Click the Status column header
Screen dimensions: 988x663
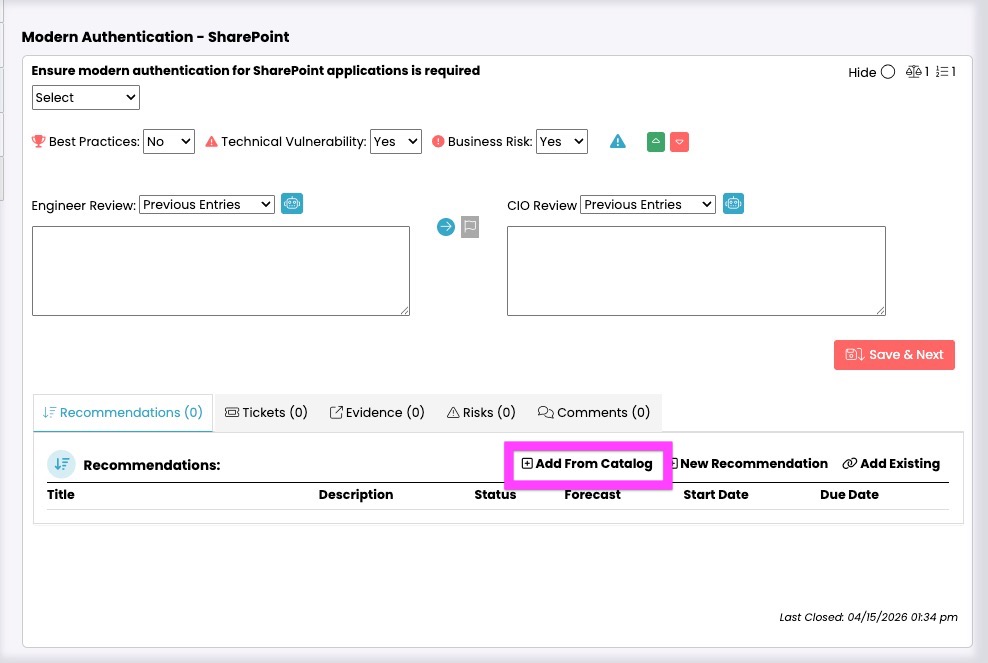pyautogui.click(x=495, y=495)
